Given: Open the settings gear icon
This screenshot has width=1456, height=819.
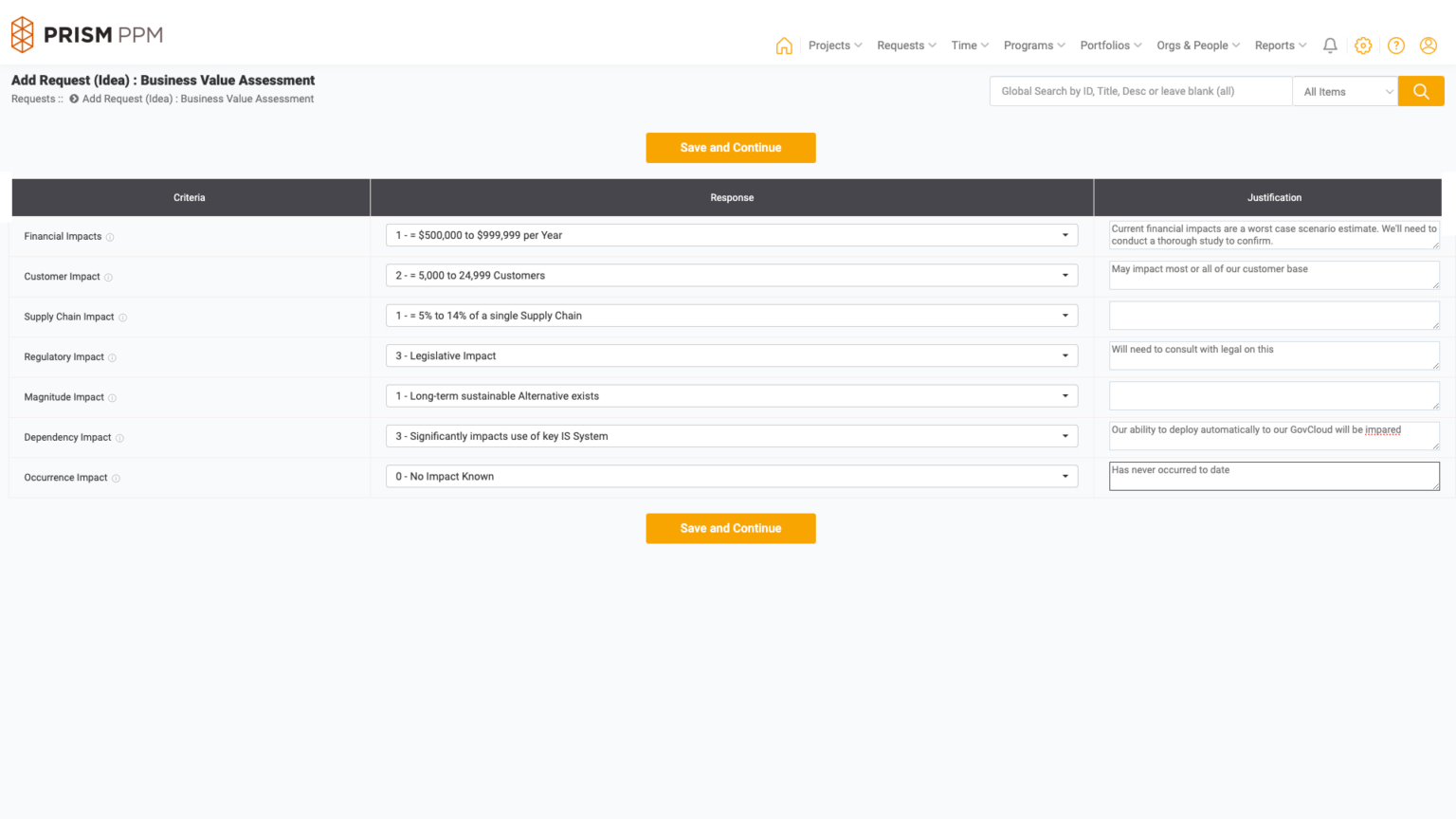Looking at the screenshot, I should tap(1362, 45).
